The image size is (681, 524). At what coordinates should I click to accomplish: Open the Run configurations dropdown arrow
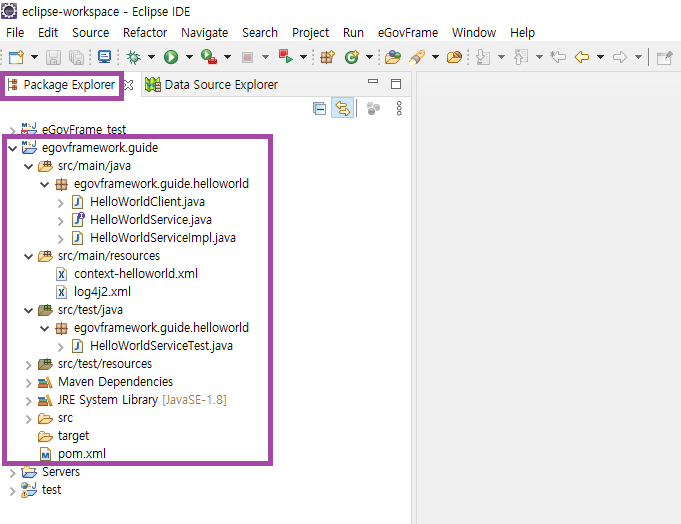189,57
